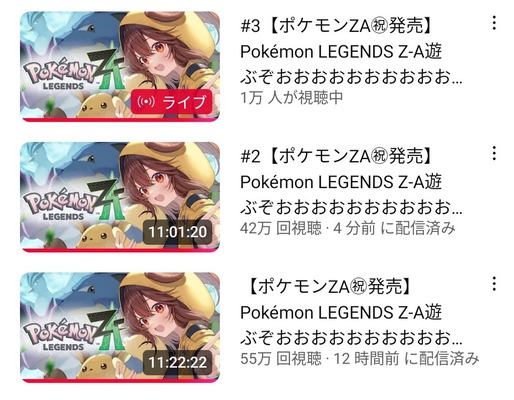Open the #2 video thumbnail
This screenshot has width=514, height=400.
120,197
